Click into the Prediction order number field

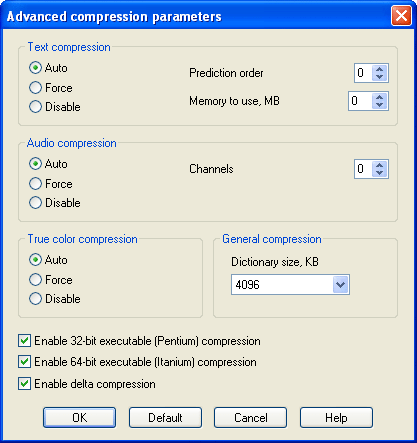click(363, 73)
